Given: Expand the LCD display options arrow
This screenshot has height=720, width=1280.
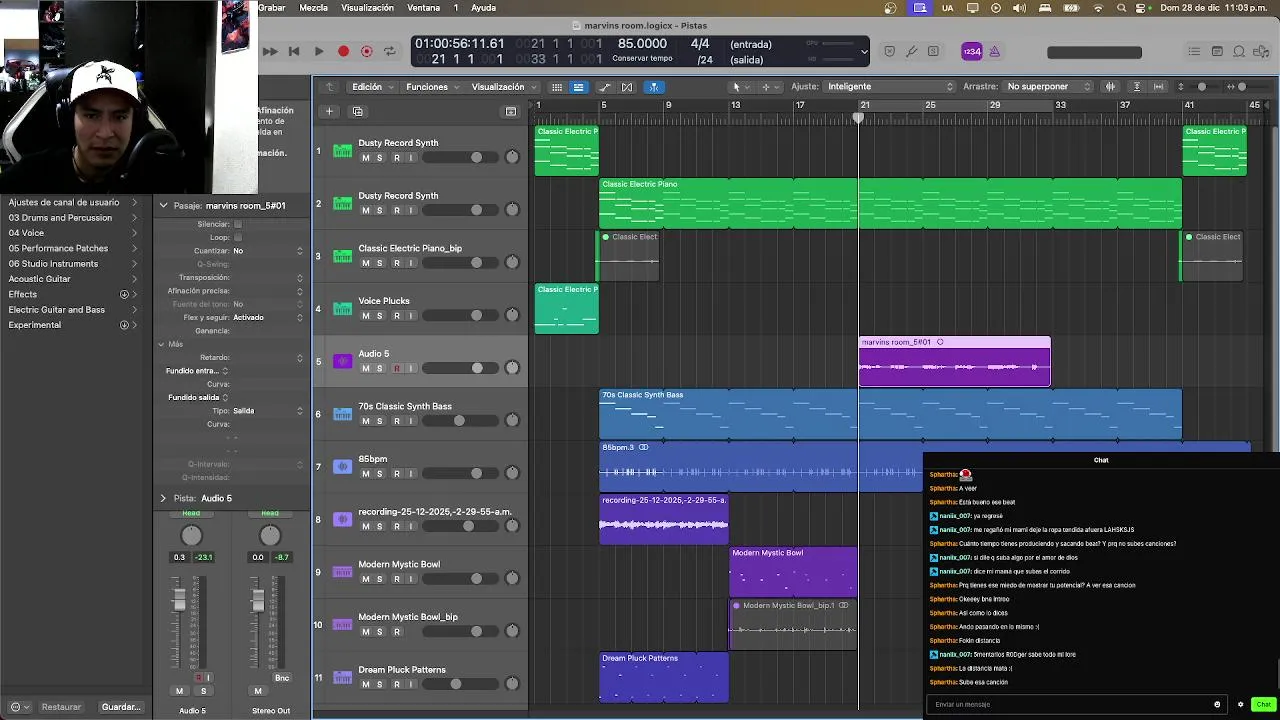Looking at the screenshot, I should (864, 51).
